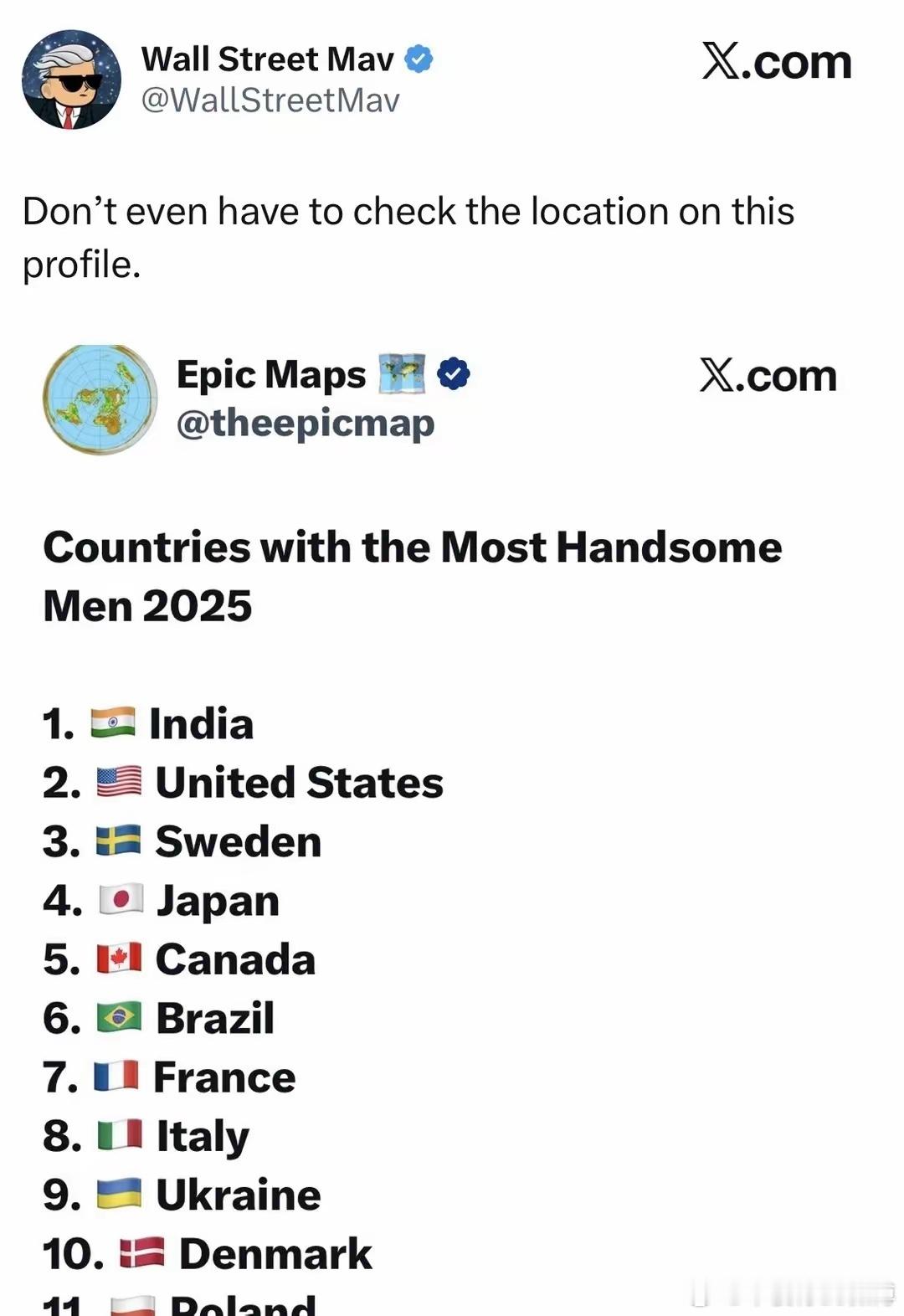Click the map emoji next to Epic Maps
The image size is (904, 1316).
402,373
